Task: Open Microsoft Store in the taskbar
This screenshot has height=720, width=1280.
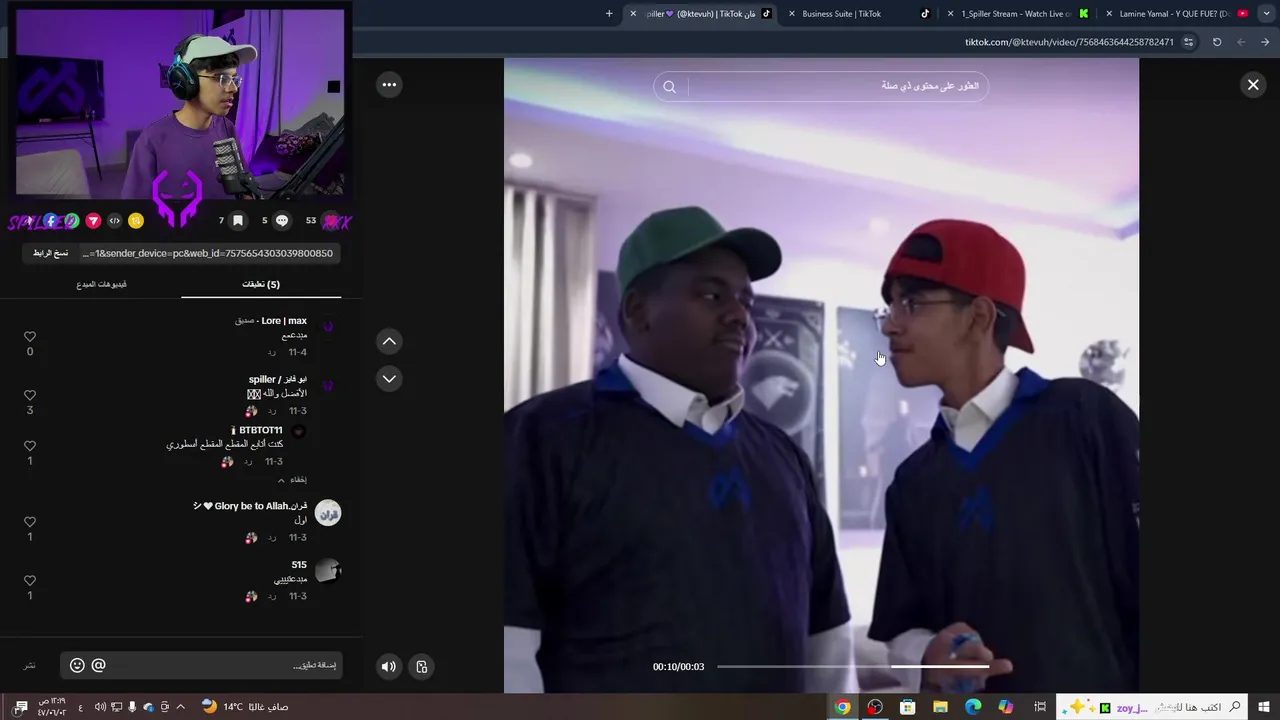Action: [908, 707]
